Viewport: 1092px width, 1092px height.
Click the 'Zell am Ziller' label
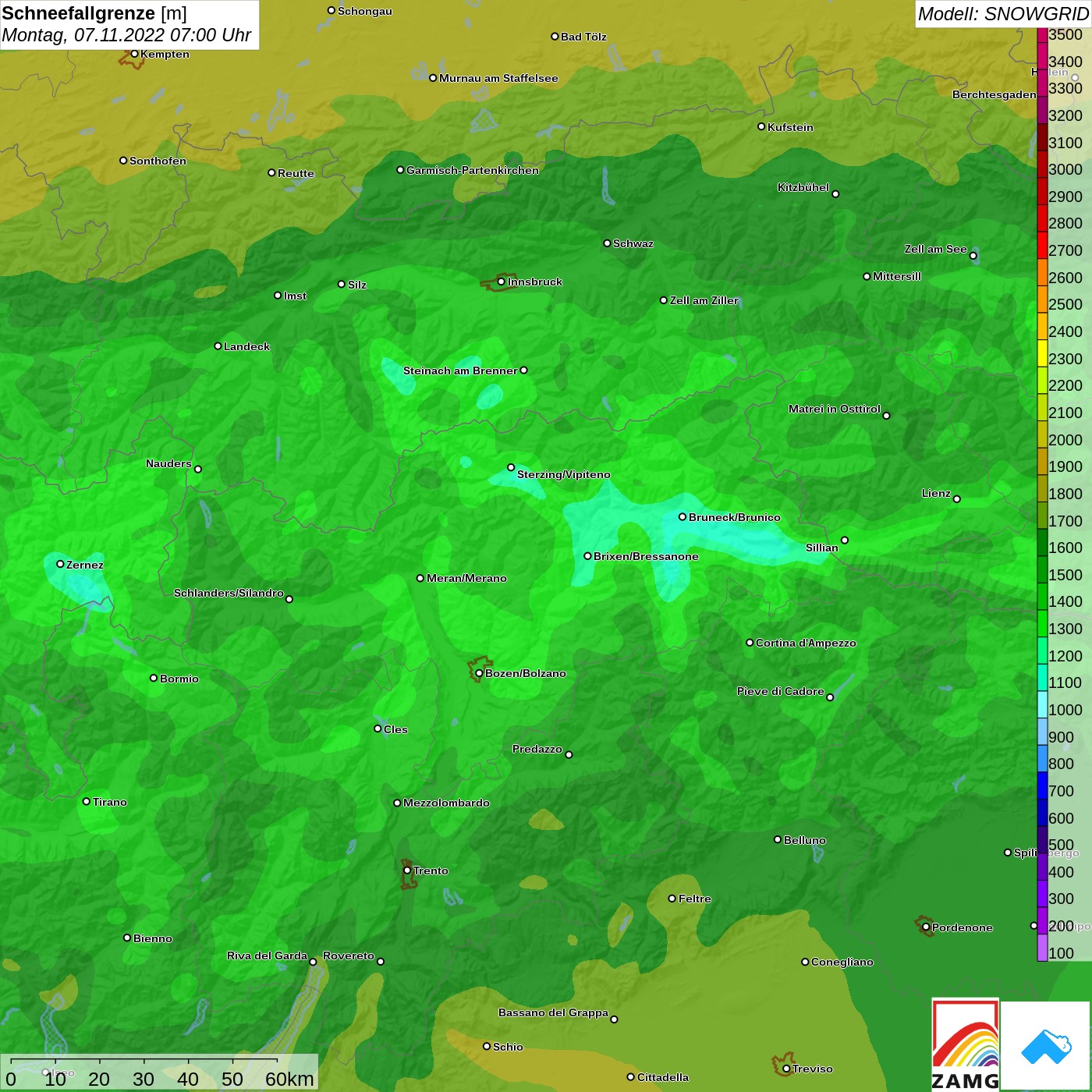click(704, 300)
